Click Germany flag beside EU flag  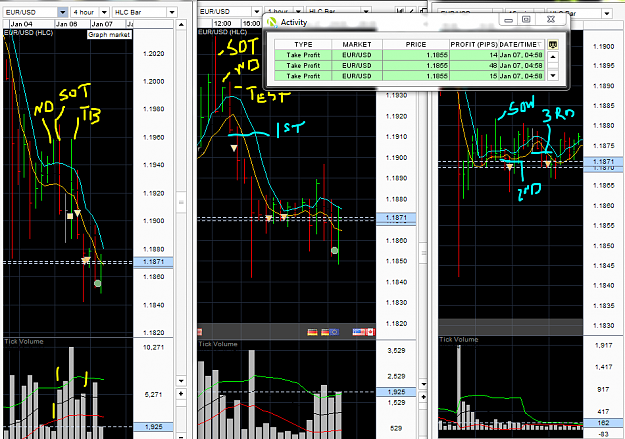tap(325, 332)
